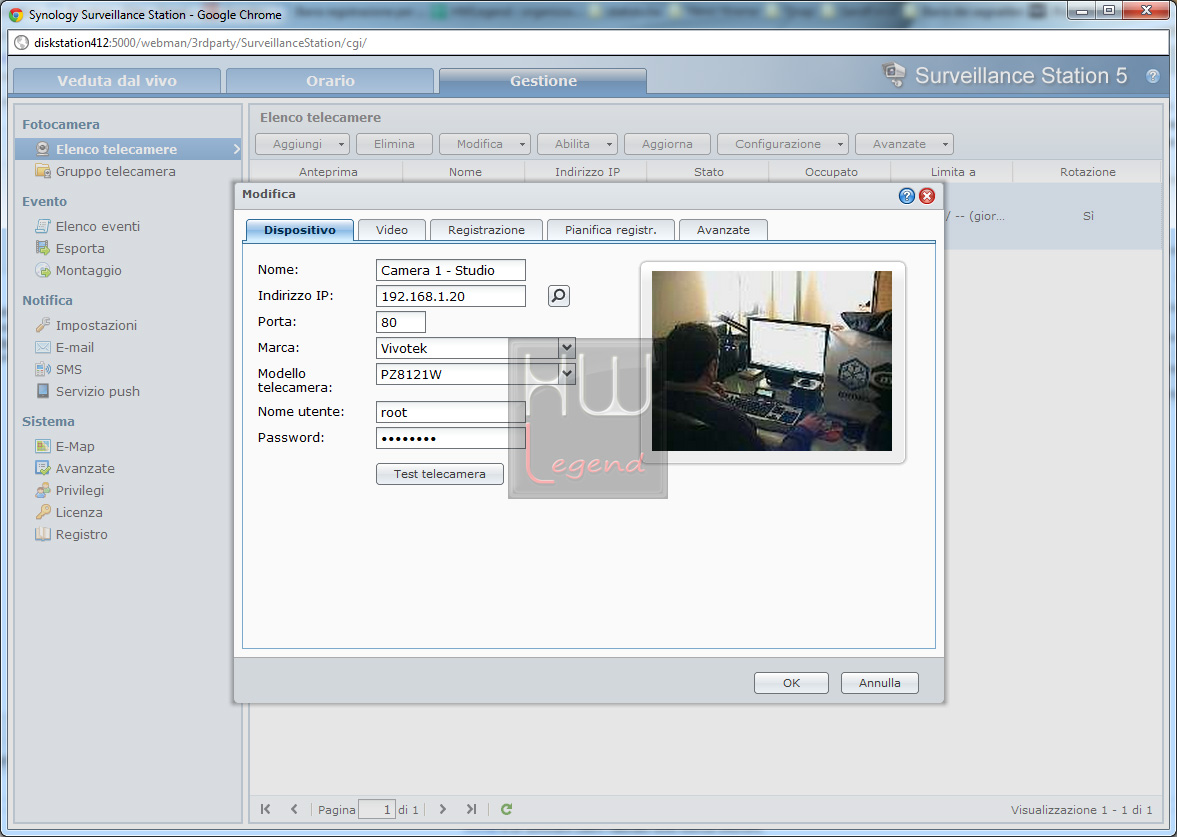Go to last page icon
Viewport: 1177px width, 837px height.
click(x=471, y=809)
